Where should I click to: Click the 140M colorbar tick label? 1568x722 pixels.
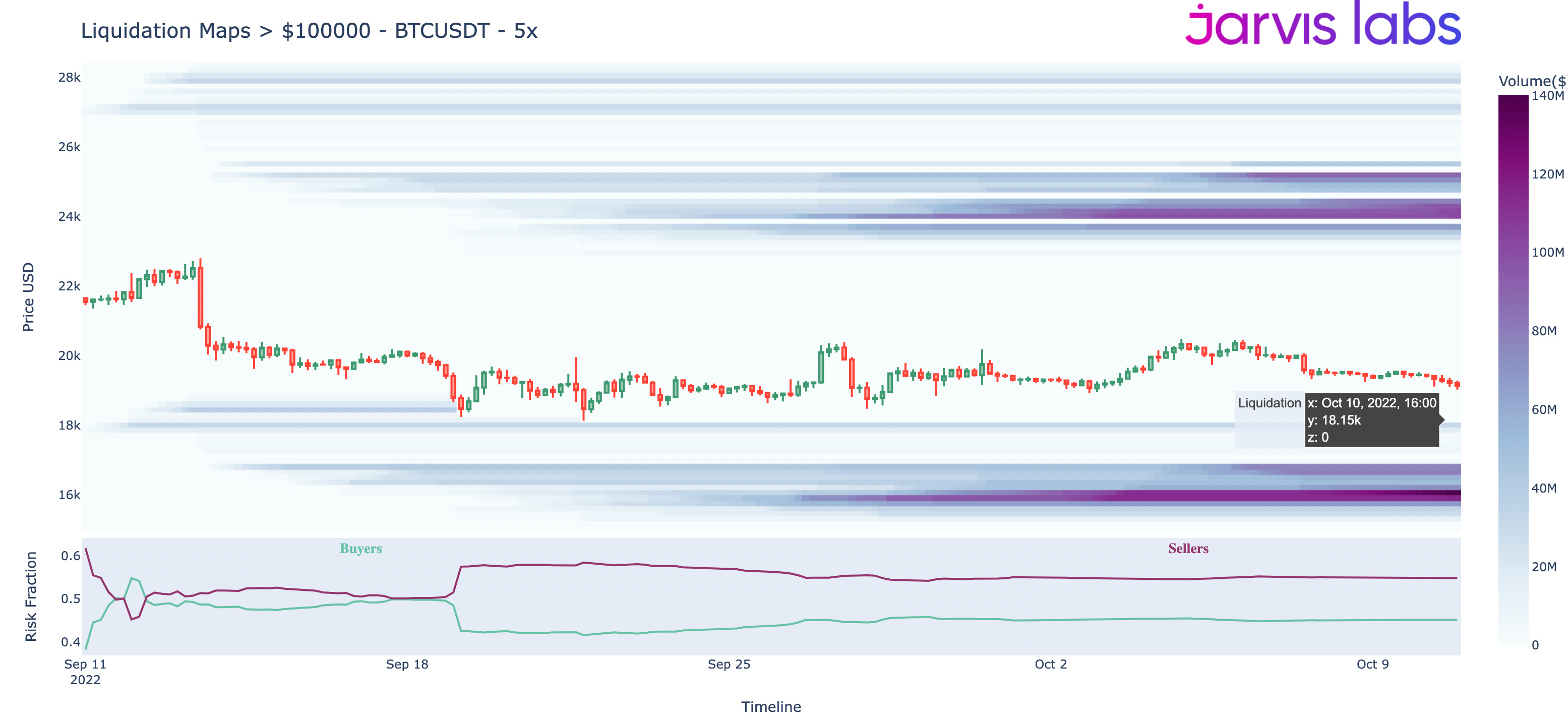(x=1547, y=96)
